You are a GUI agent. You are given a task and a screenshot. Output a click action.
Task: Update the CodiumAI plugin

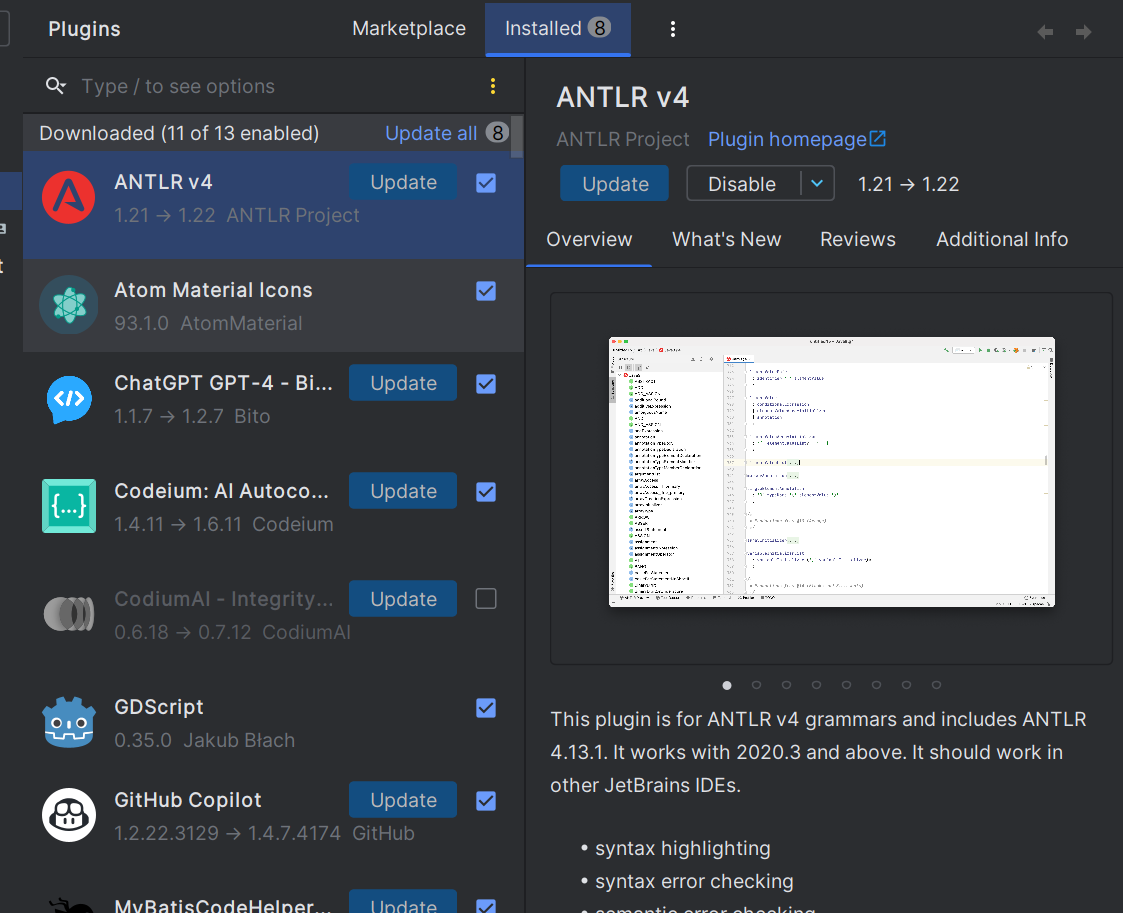pyautogui.click(x=403, y=599)
